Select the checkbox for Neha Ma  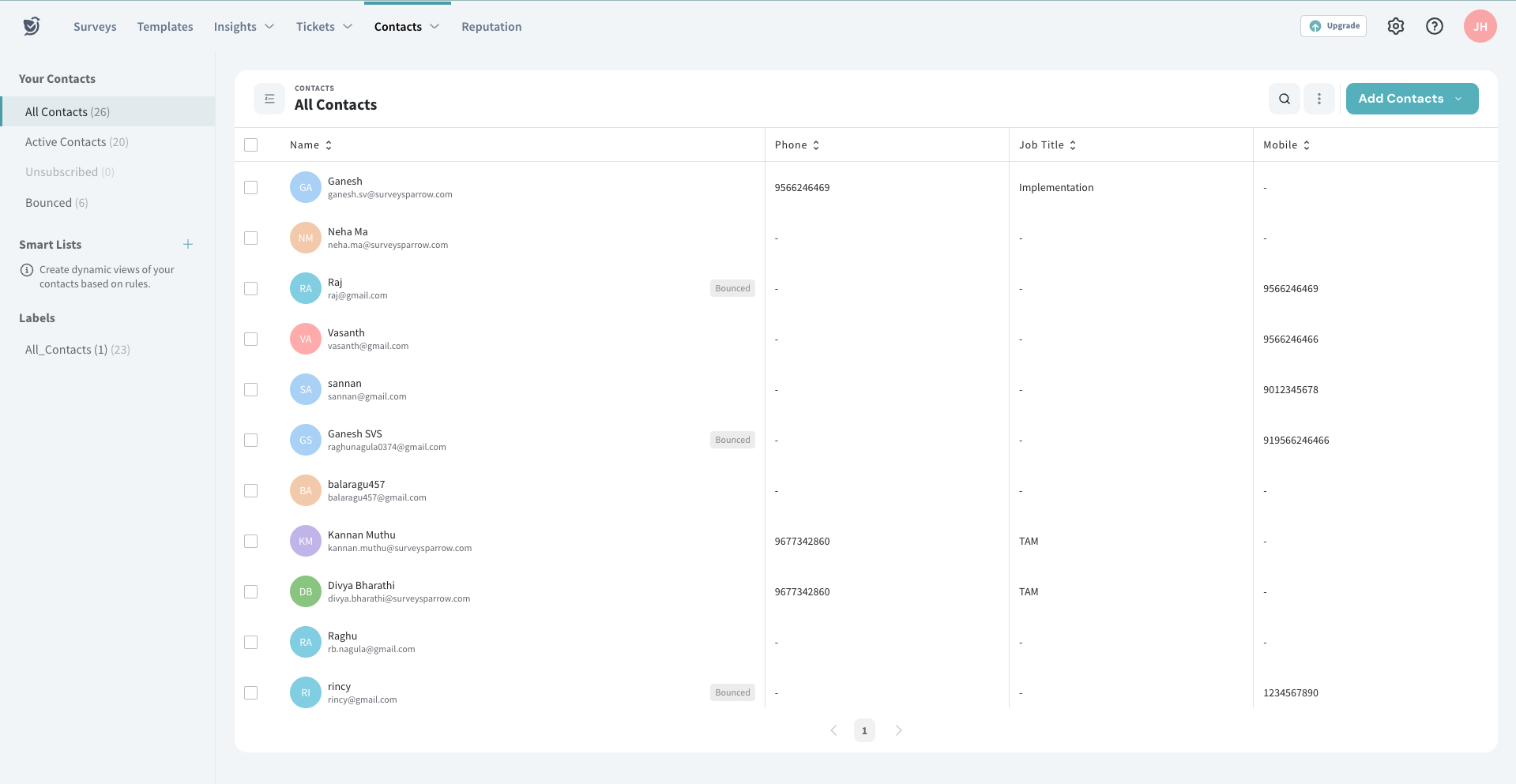click(x=251, y=238)
